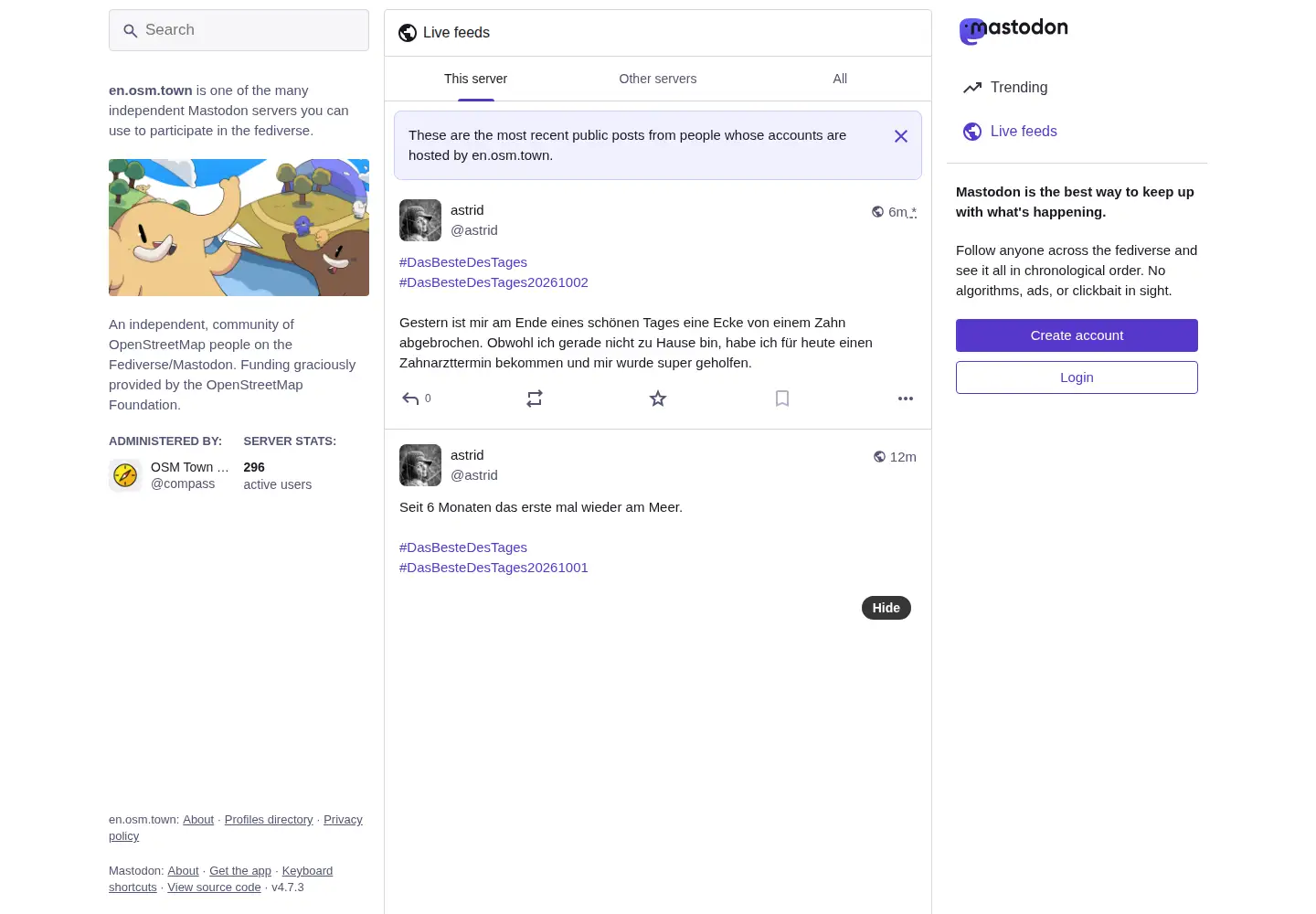Open the three-dots more menu on post
The height and width of the screenshot is (914, 1316).
906,399
